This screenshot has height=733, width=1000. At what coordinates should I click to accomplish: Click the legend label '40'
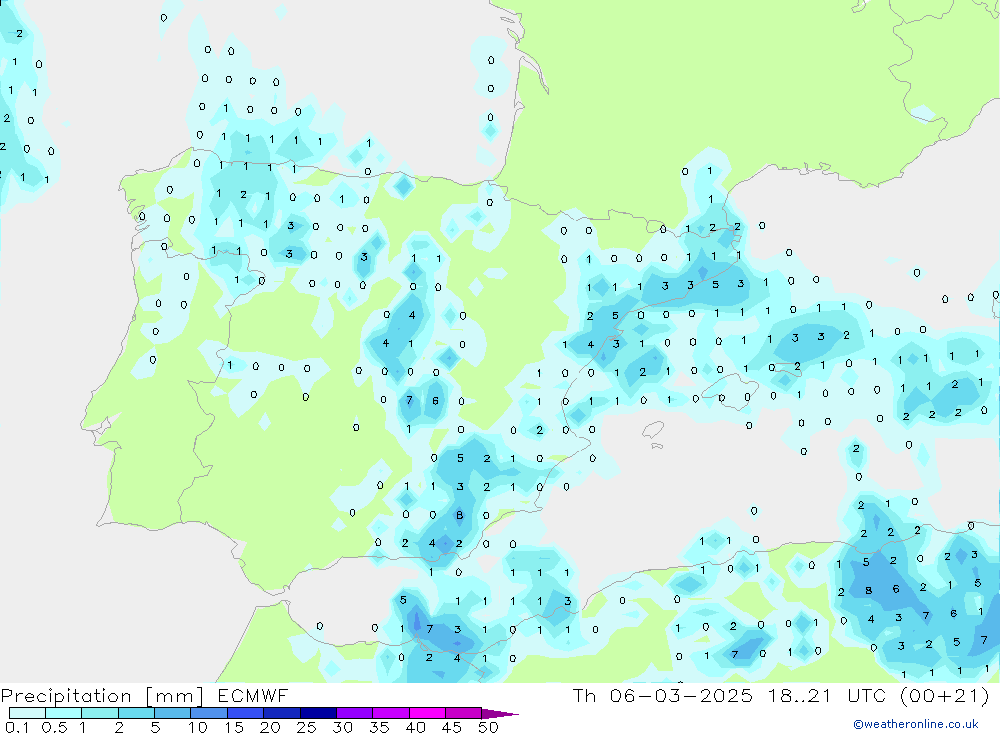415,727
